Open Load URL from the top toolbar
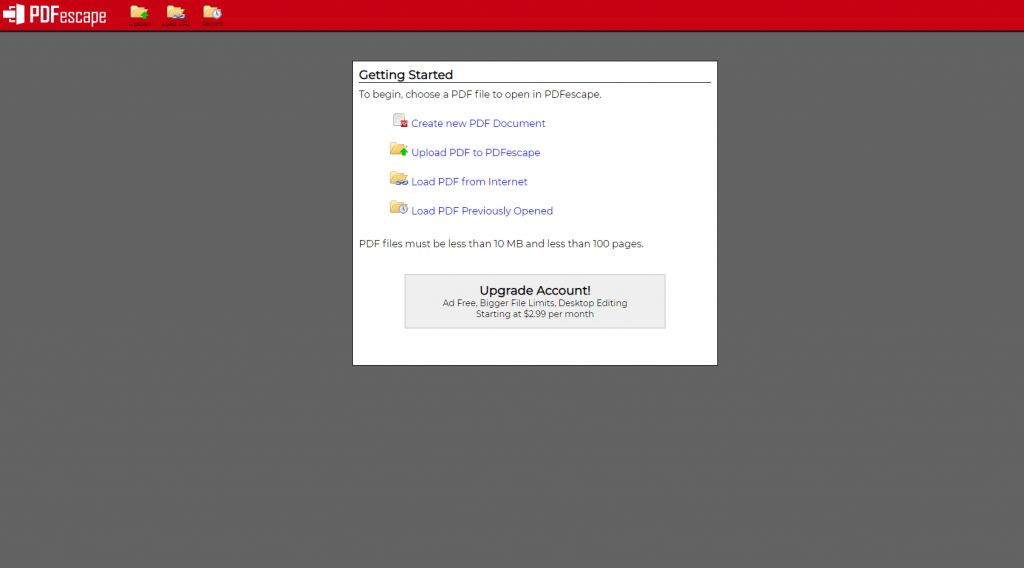The width and height of the screenshot is (1024, 568). point(176,14)
